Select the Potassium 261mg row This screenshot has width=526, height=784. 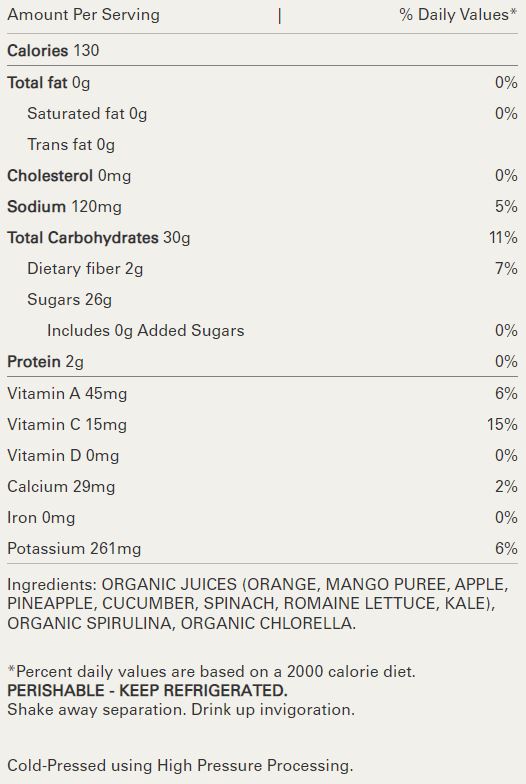point(262,548)
